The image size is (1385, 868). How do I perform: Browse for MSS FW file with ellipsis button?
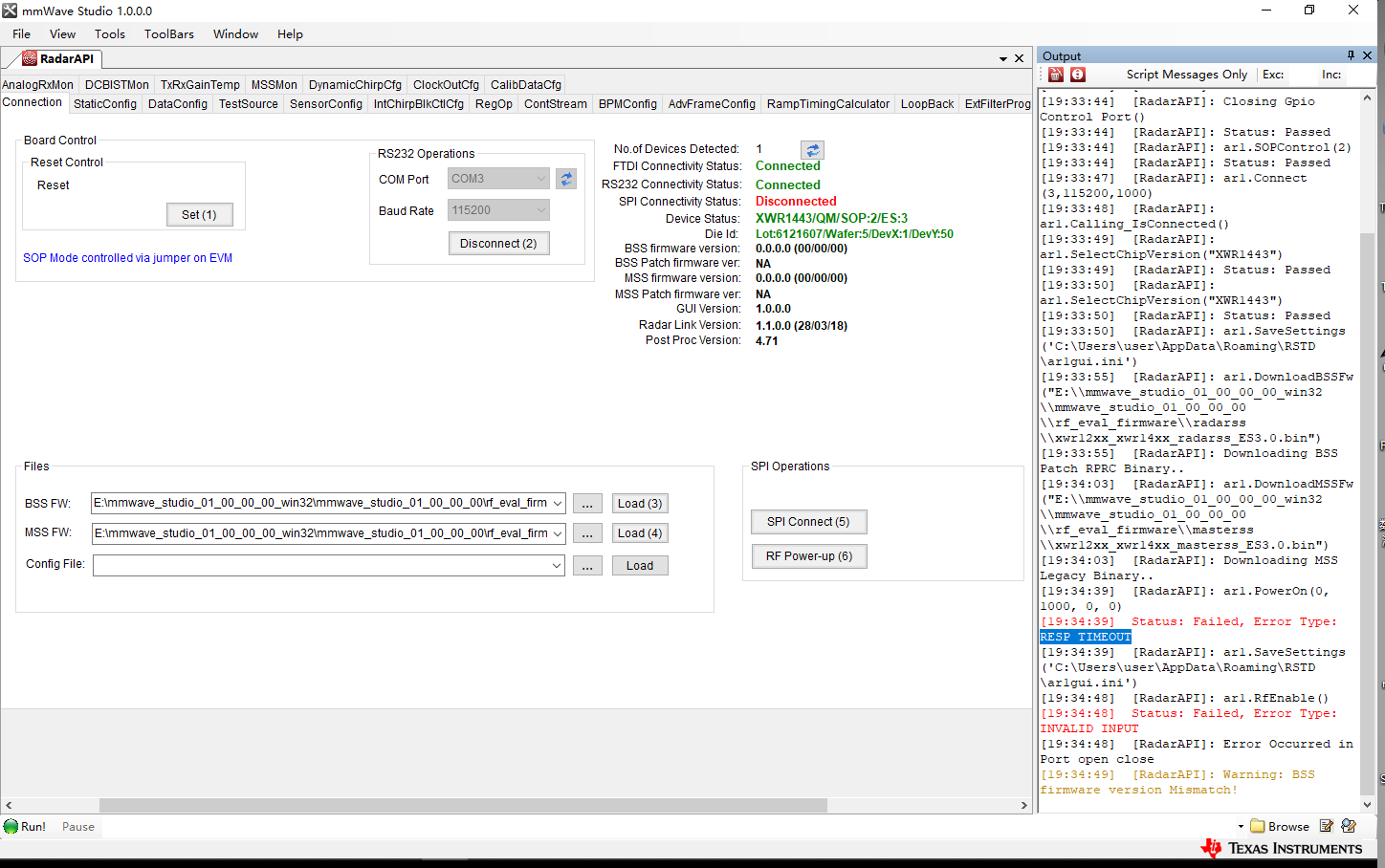click(x=587, y=533)
